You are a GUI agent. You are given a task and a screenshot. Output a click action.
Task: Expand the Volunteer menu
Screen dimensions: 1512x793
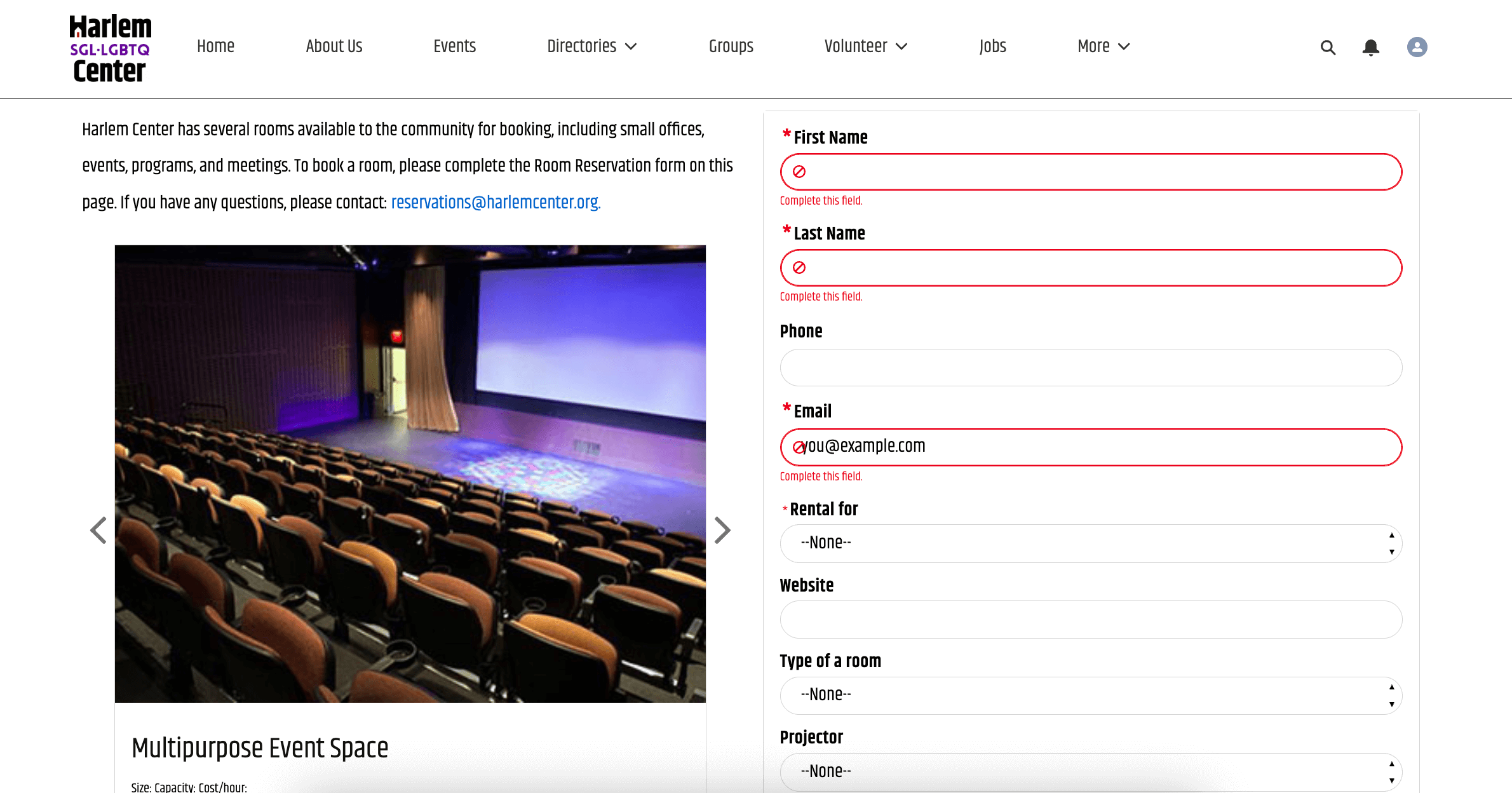tap(865, 46)
